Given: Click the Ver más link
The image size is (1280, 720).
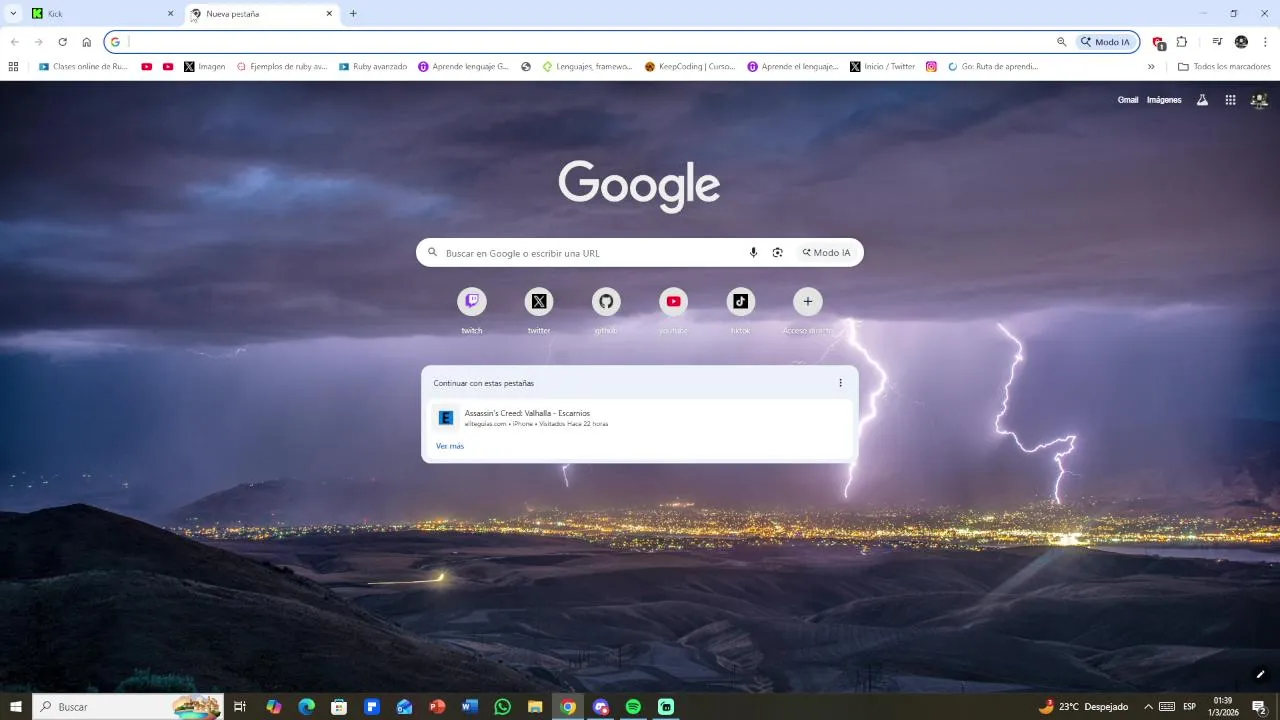Looking at the screenshot, I should [x=450, y=446].
